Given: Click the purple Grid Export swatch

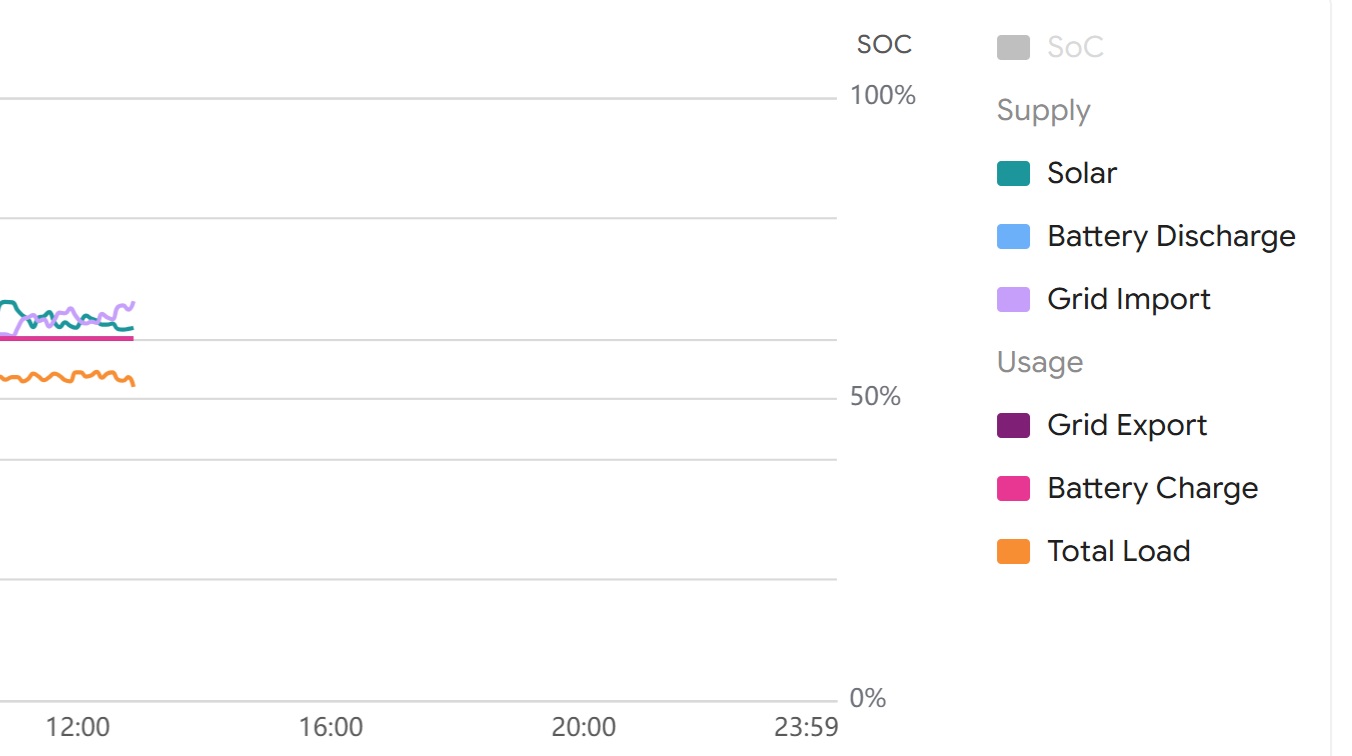Looking at the screenshot, I should pos(1013,425).
